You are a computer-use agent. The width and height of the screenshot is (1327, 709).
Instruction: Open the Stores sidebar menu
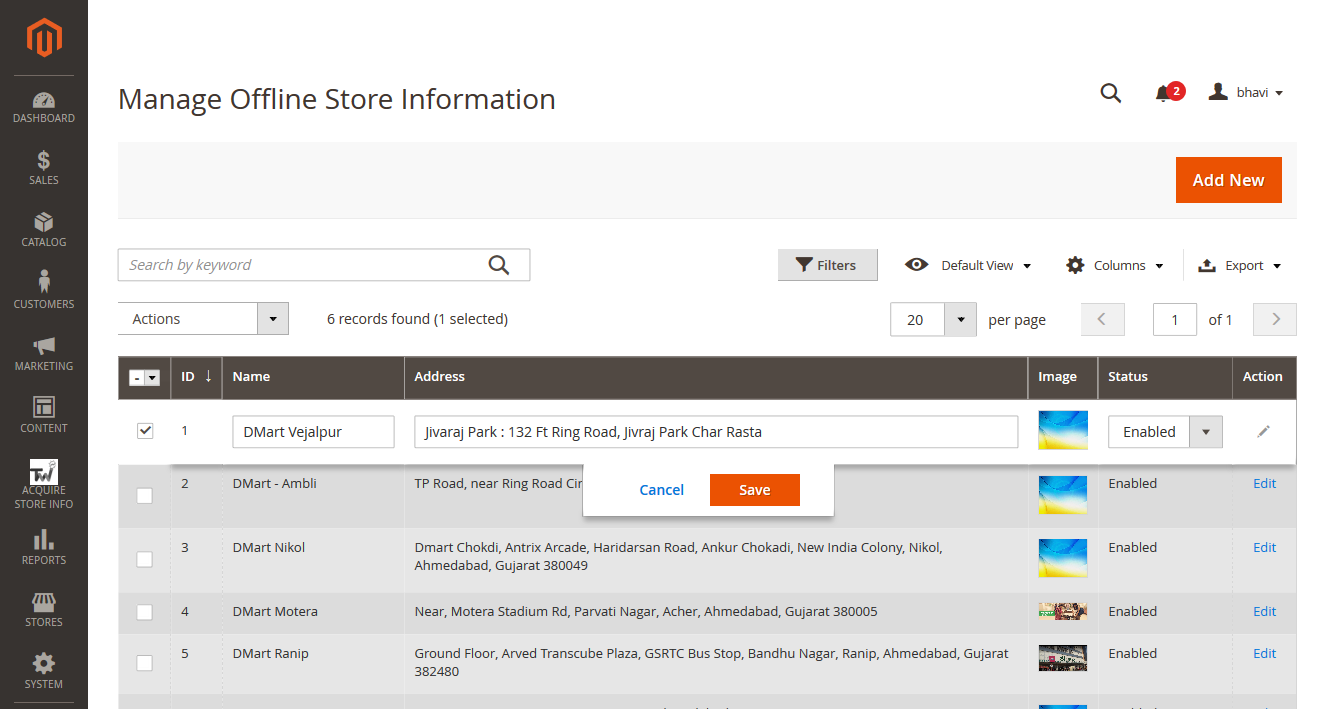[x=44, y=611]
